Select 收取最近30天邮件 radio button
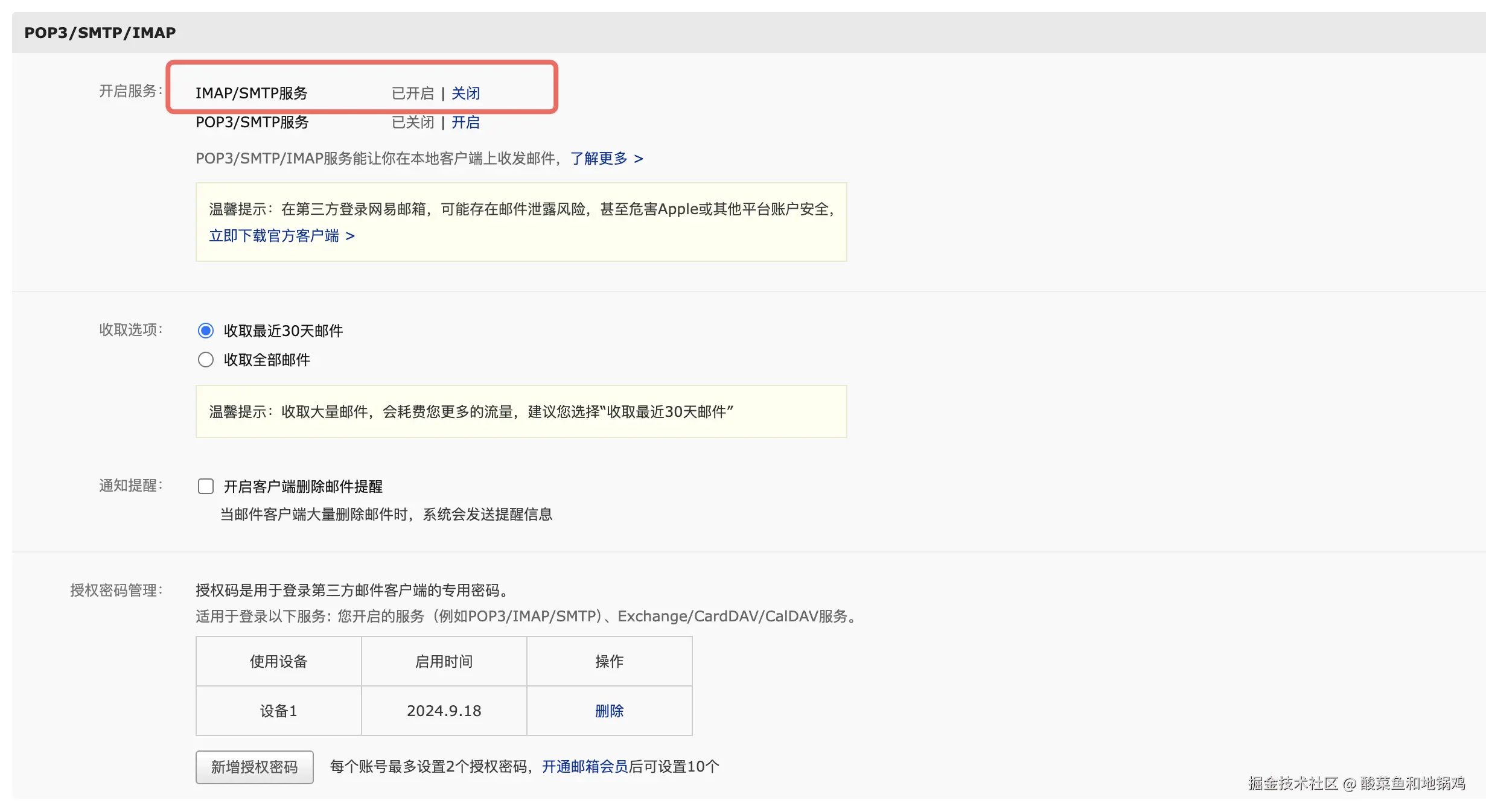 click(x=206, y=331)
